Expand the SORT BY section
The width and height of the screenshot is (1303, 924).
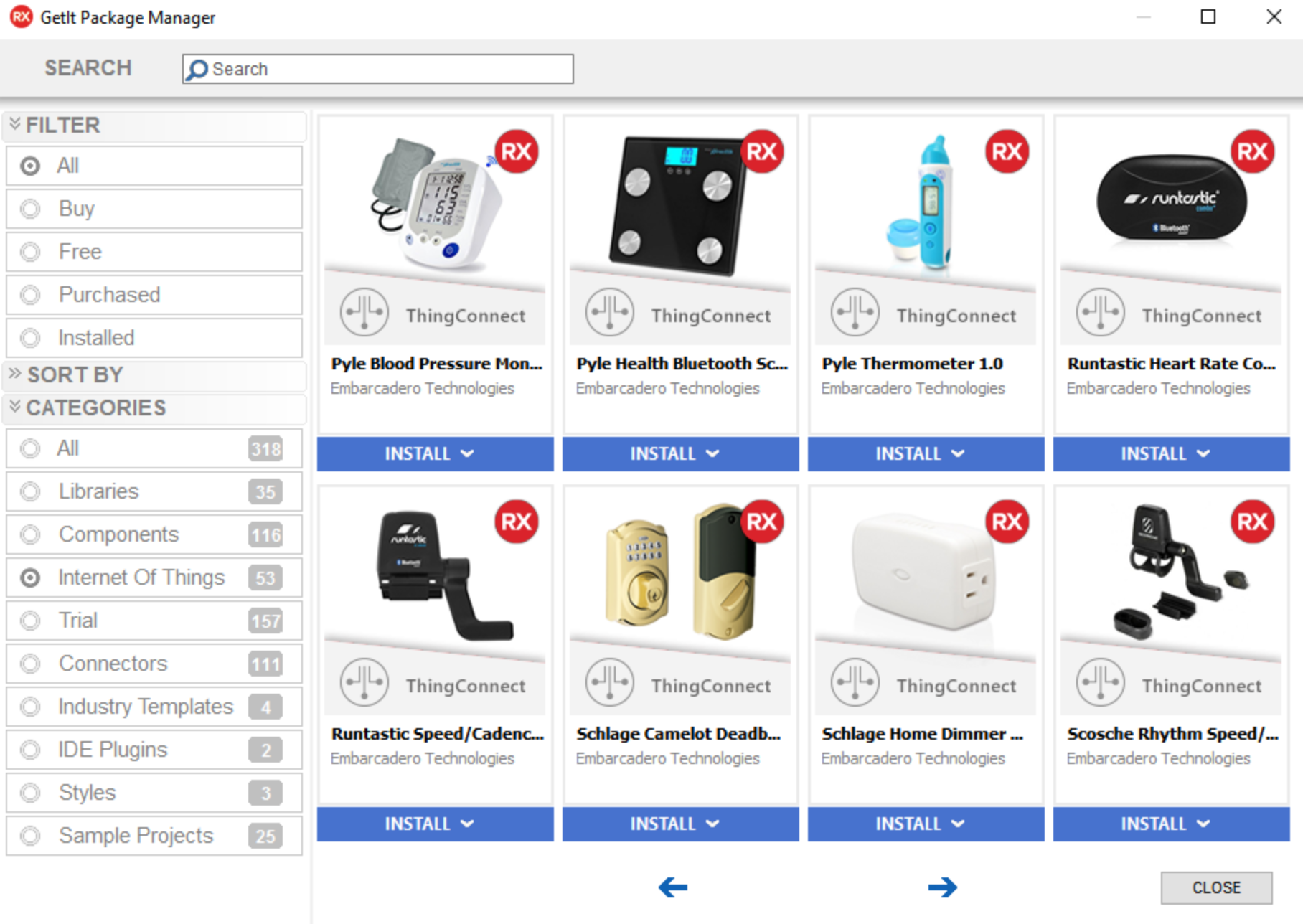click(x=154, y=374)
